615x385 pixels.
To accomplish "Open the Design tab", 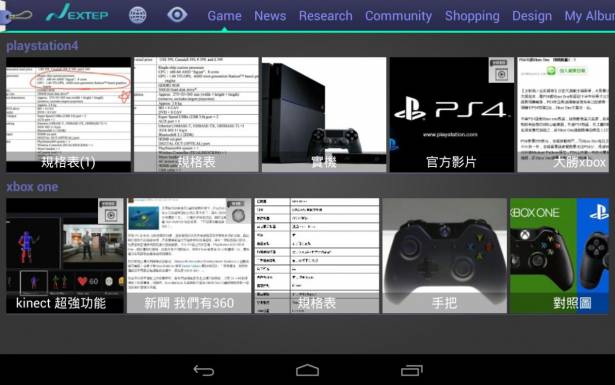I will click(x=532, y=16).
